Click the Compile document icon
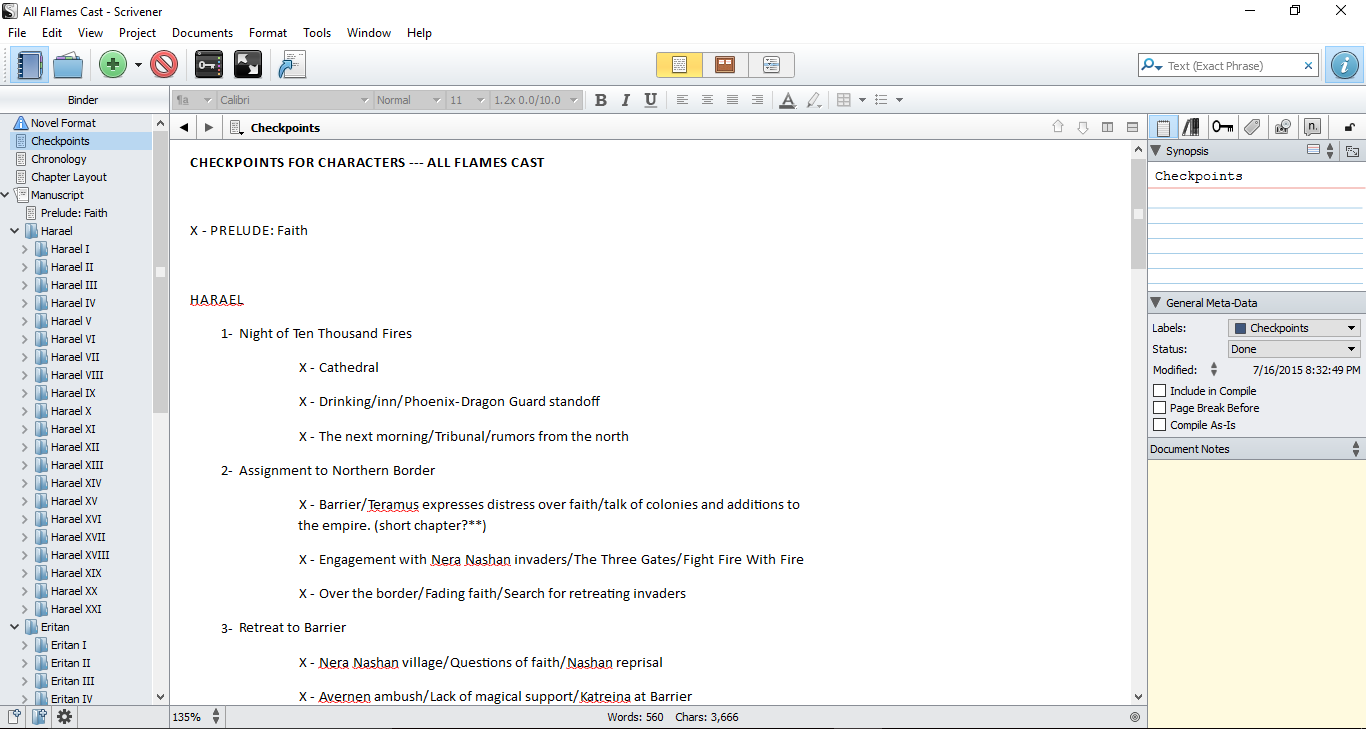Screen dimensions: 1366x729 pyautogui.click(x=291, y=65)
